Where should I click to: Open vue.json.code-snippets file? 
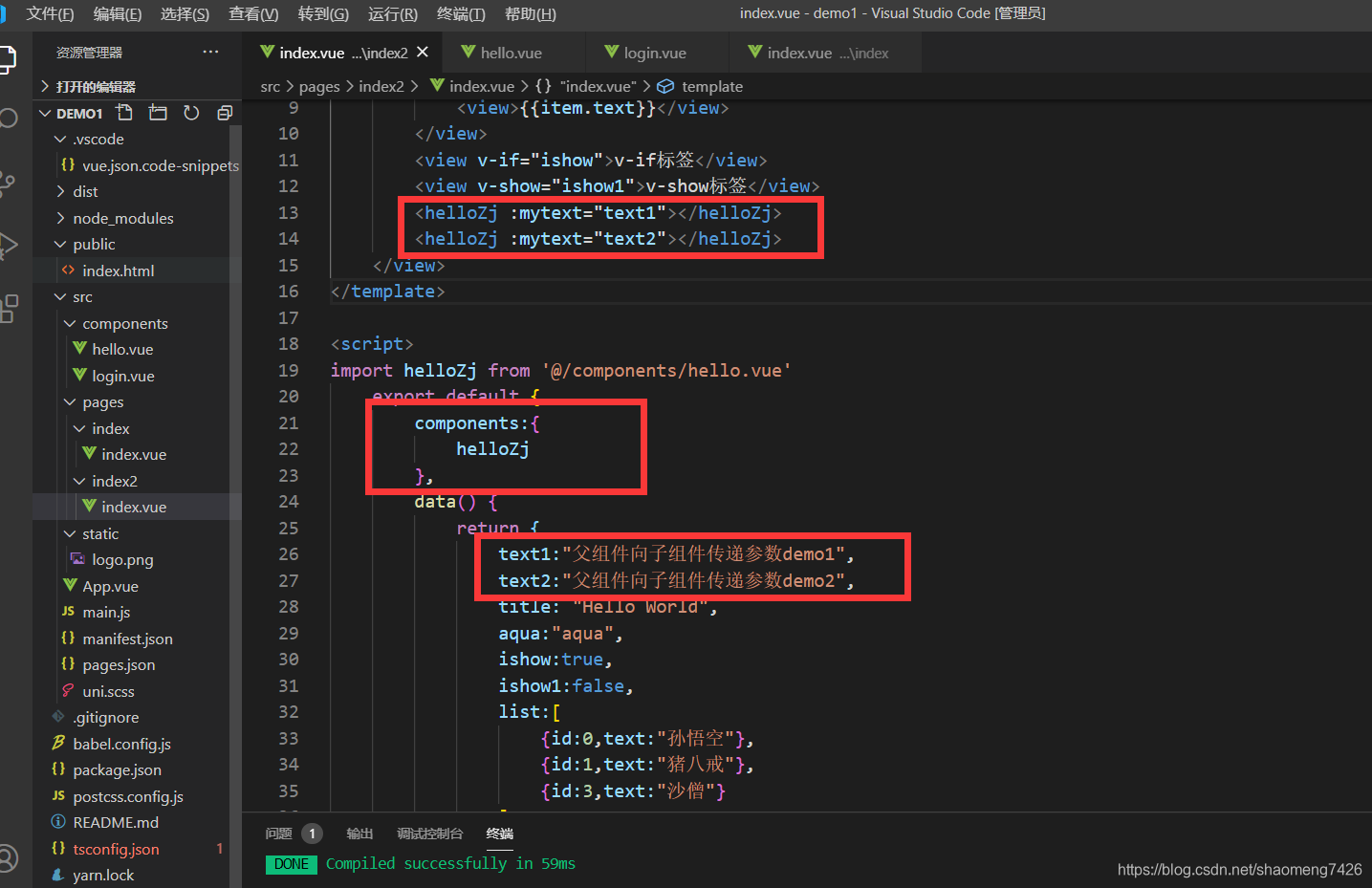pyautogui.click(x=160, y=165)
